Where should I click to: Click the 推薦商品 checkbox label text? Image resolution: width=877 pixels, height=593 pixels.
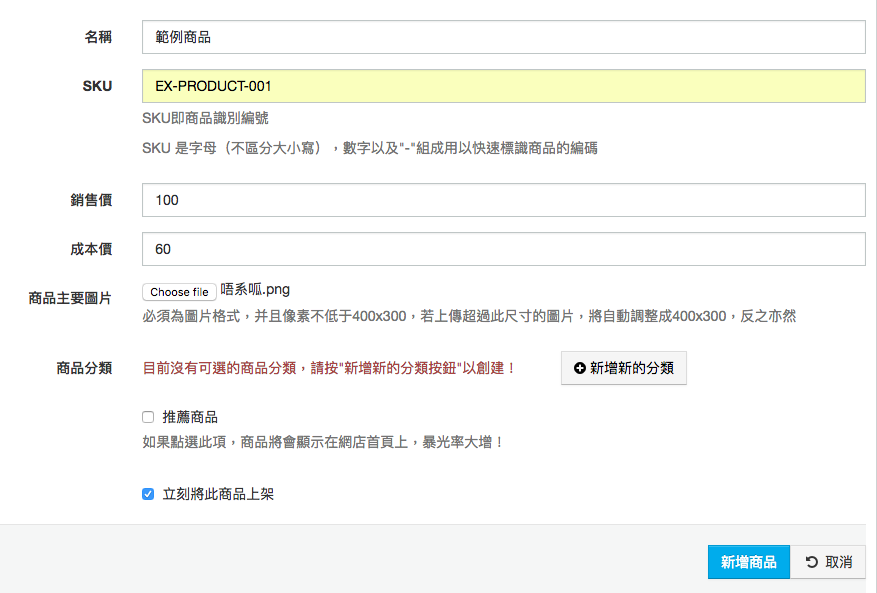coord(190,417)
